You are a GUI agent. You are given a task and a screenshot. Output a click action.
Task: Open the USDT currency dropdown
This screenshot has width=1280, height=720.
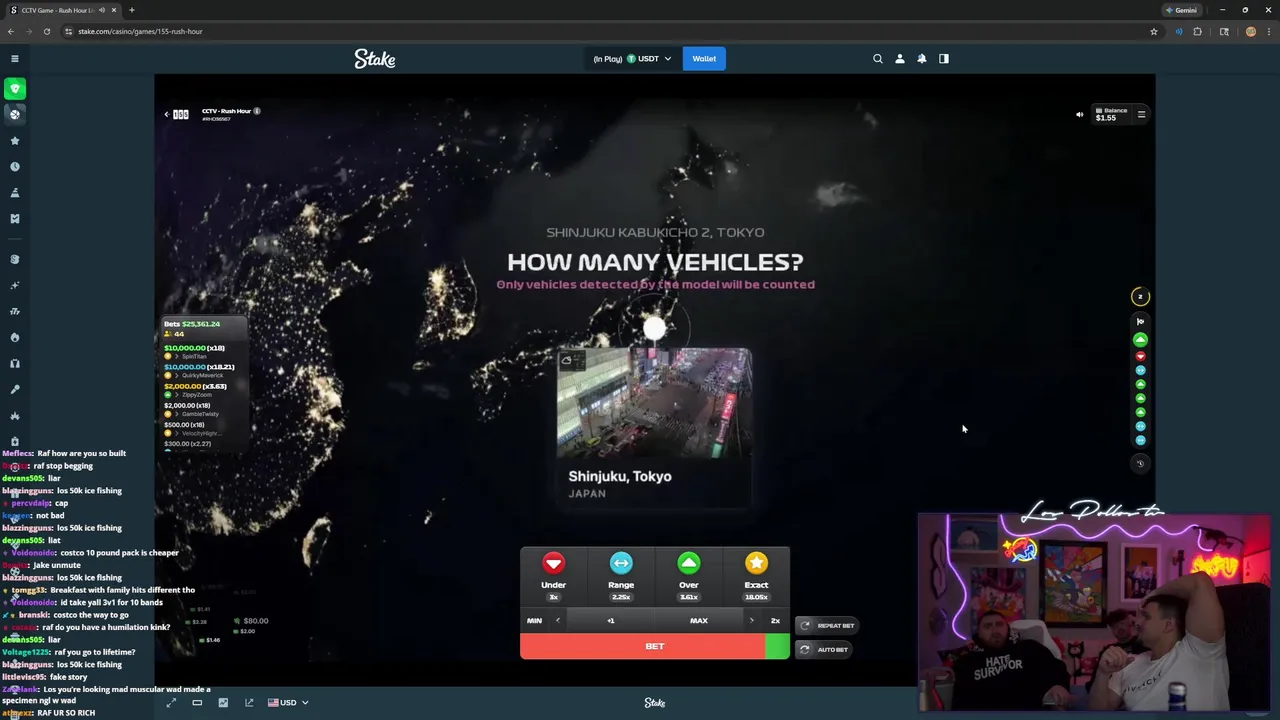tap(632, 59)
